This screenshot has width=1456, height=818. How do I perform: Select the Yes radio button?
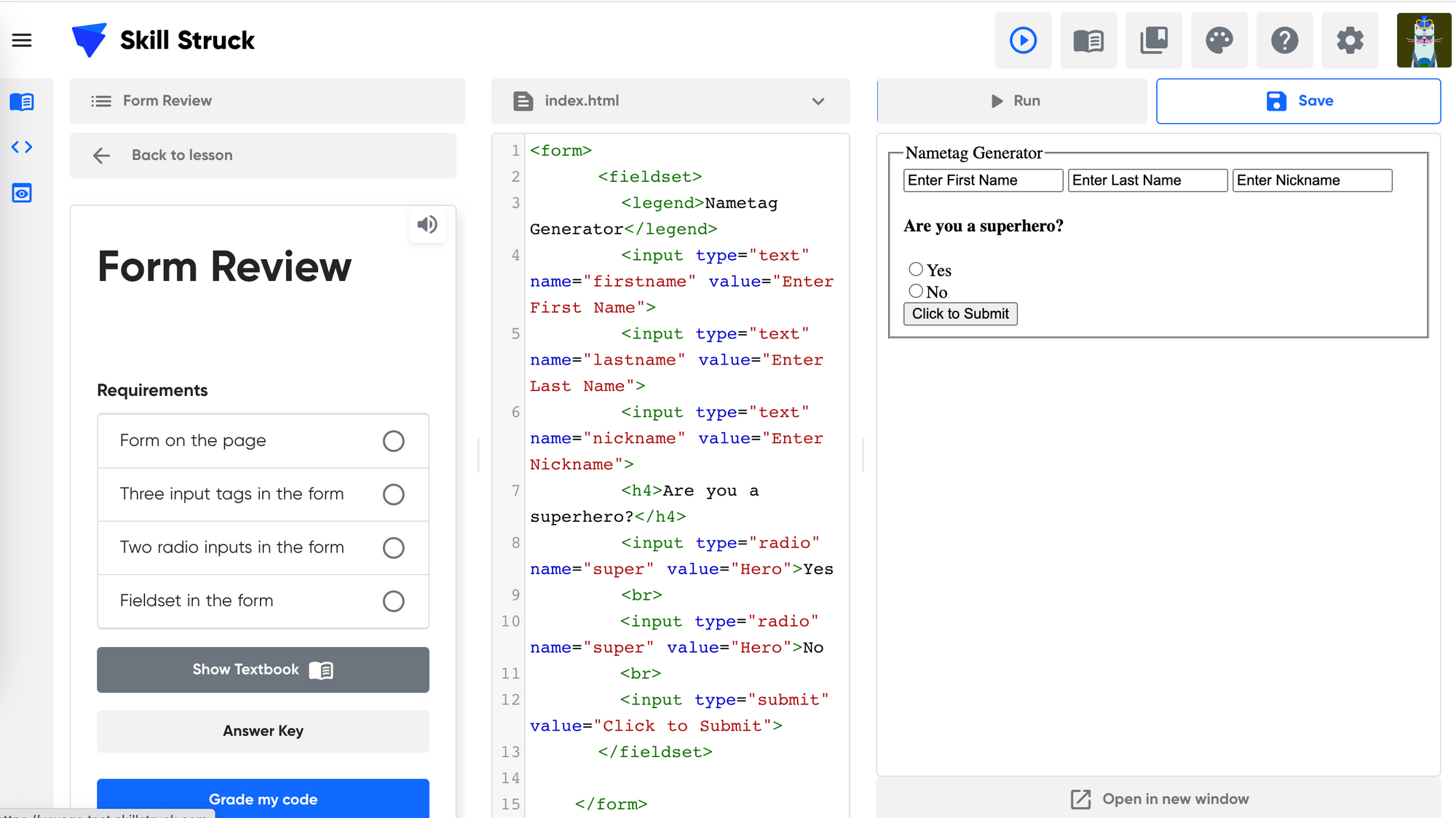pyautogui.click(x=916, y=269)
